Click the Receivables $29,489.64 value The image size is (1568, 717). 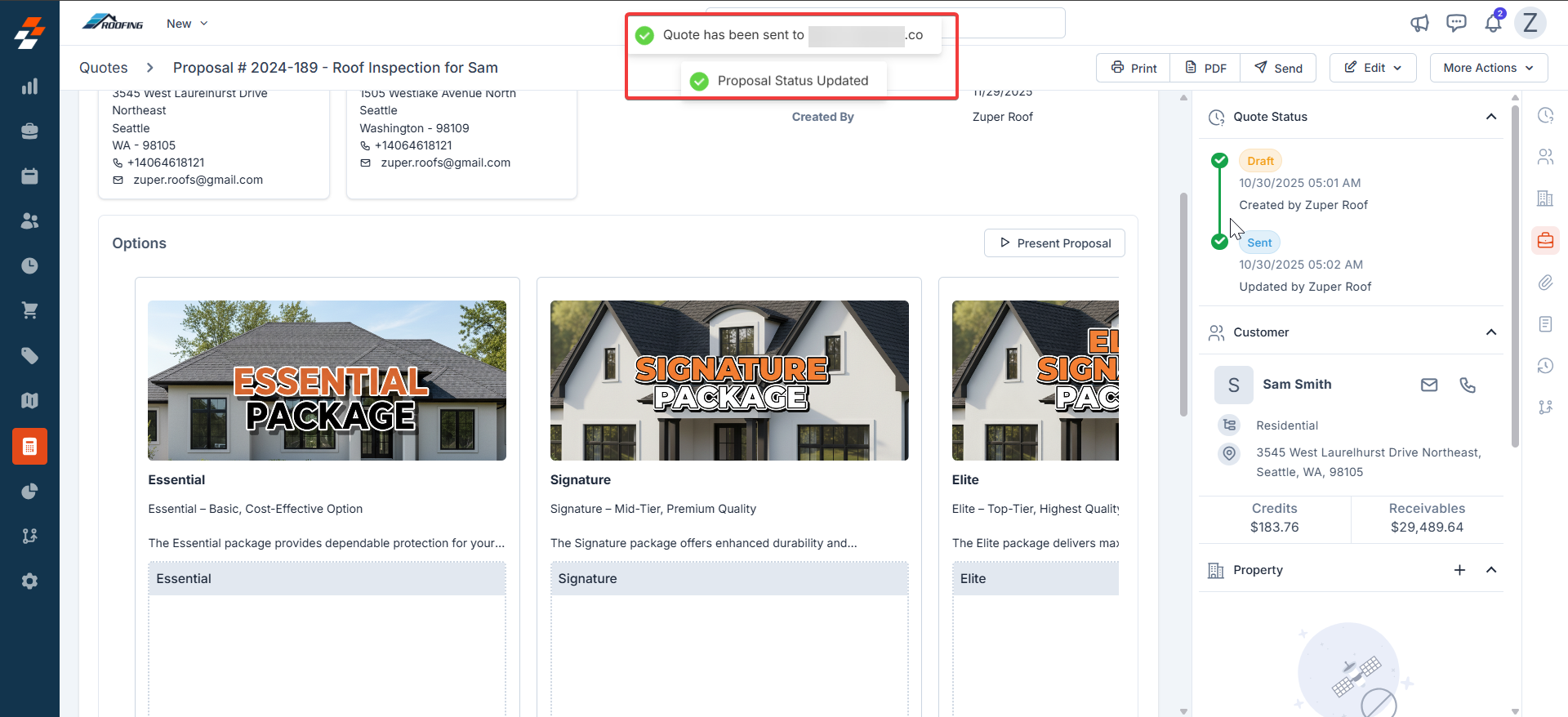1427,528
